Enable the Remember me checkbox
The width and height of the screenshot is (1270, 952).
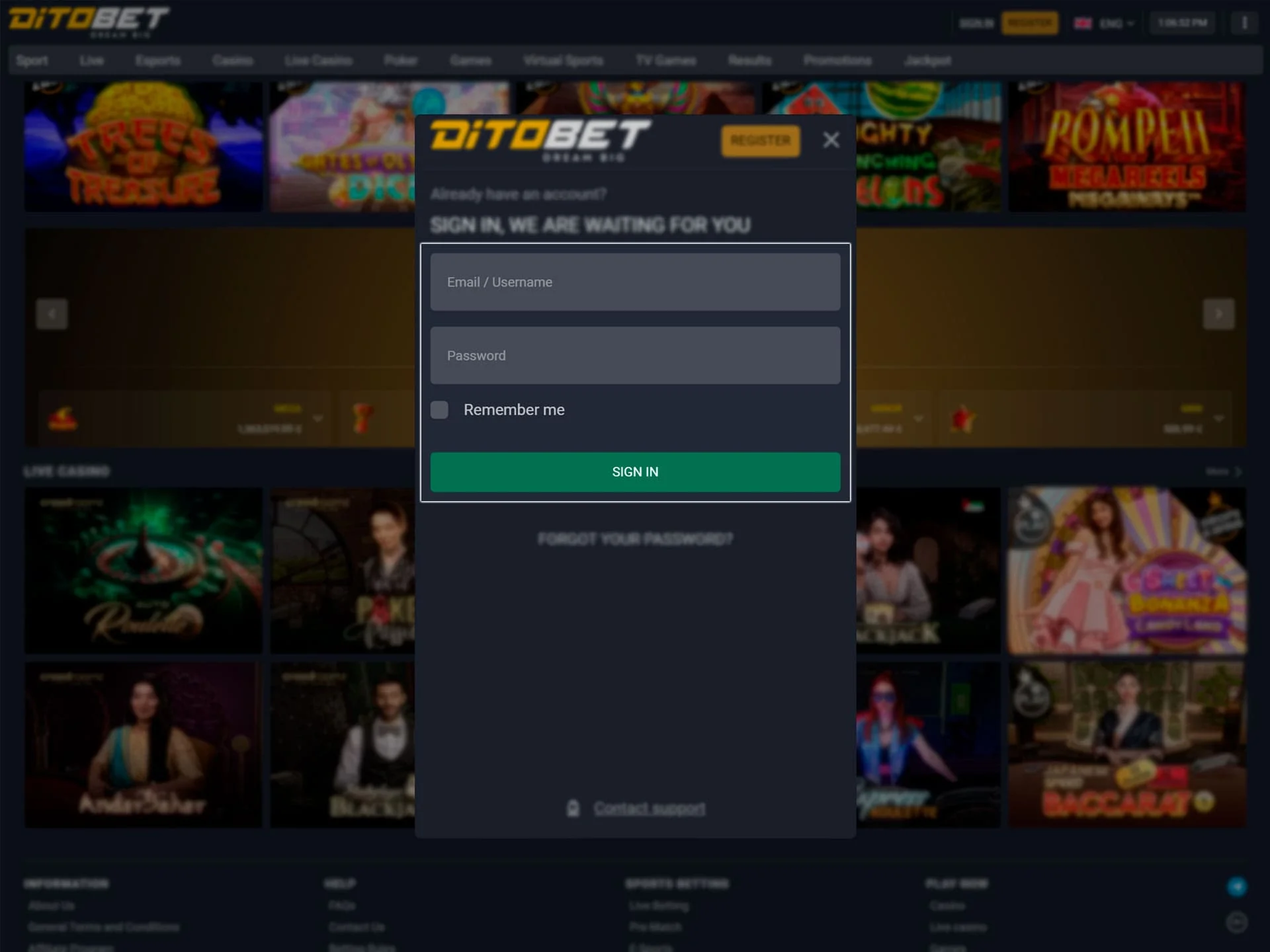(x=439, y=409)
